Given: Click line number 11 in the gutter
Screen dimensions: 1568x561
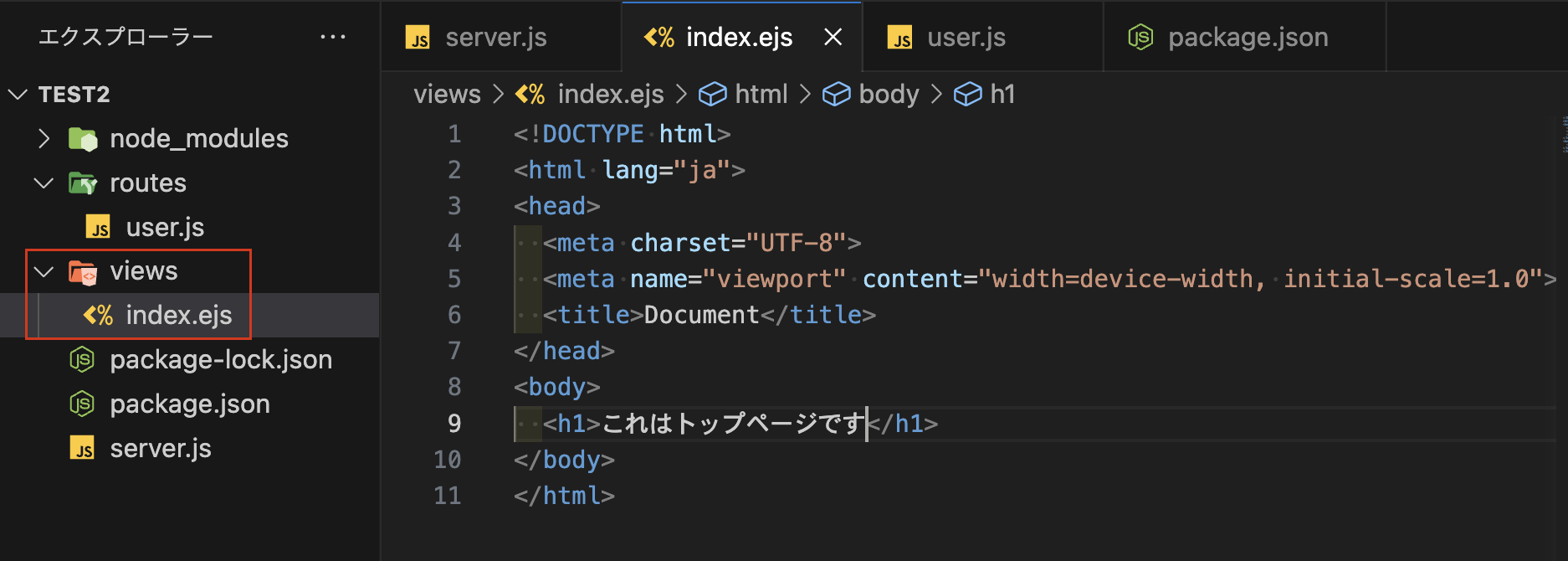Looking at the screenshot, I should [x=448, y=496].
